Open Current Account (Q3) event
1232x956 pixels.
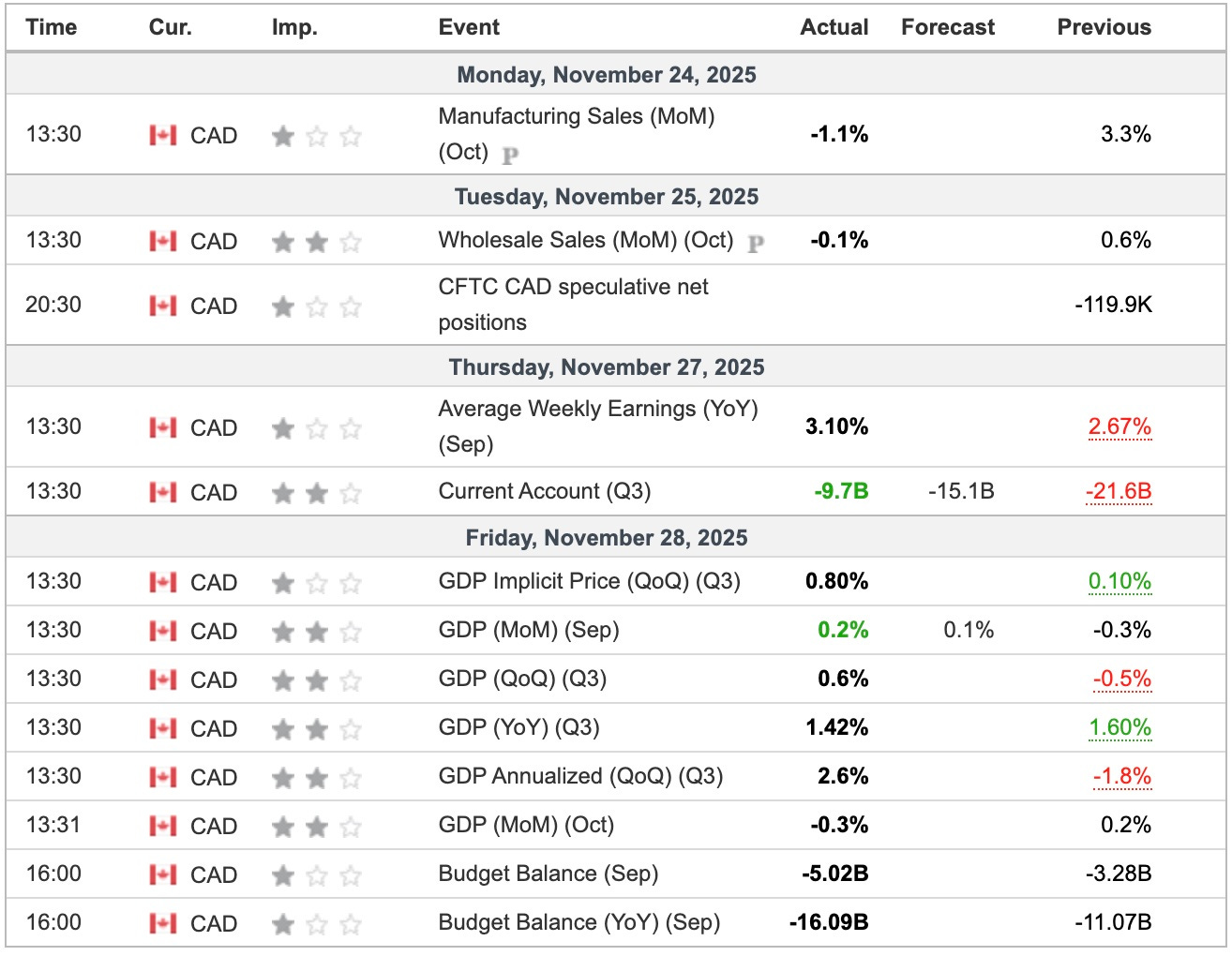point(544,491)
